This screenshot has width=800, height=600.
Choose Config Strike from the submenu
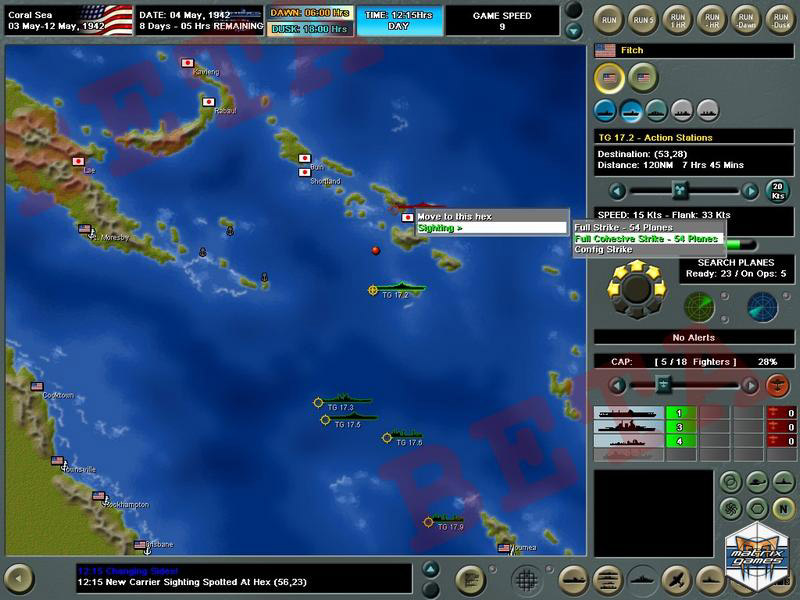[603, 250]
